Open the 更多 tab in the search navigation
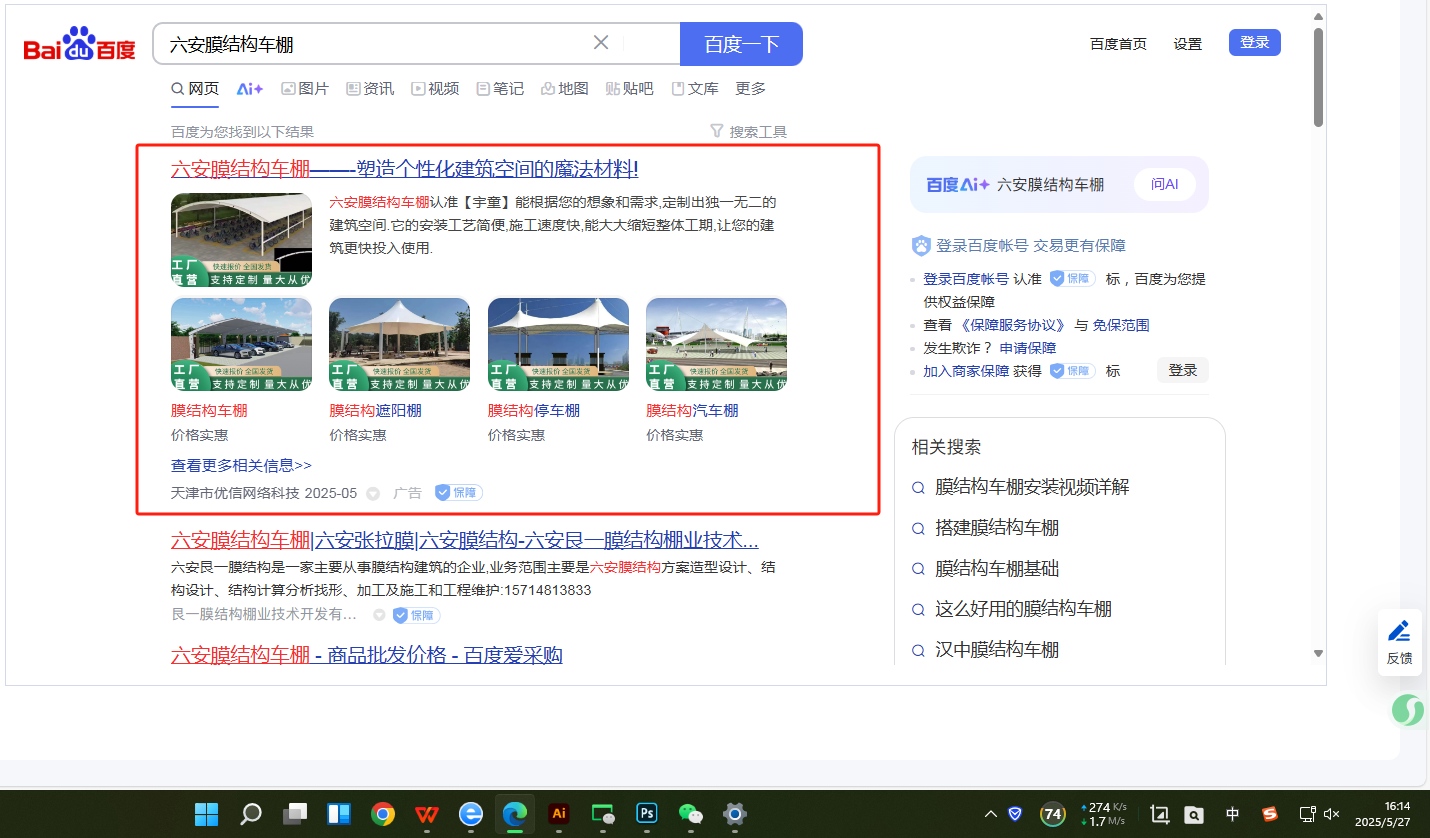 (750, 89)
